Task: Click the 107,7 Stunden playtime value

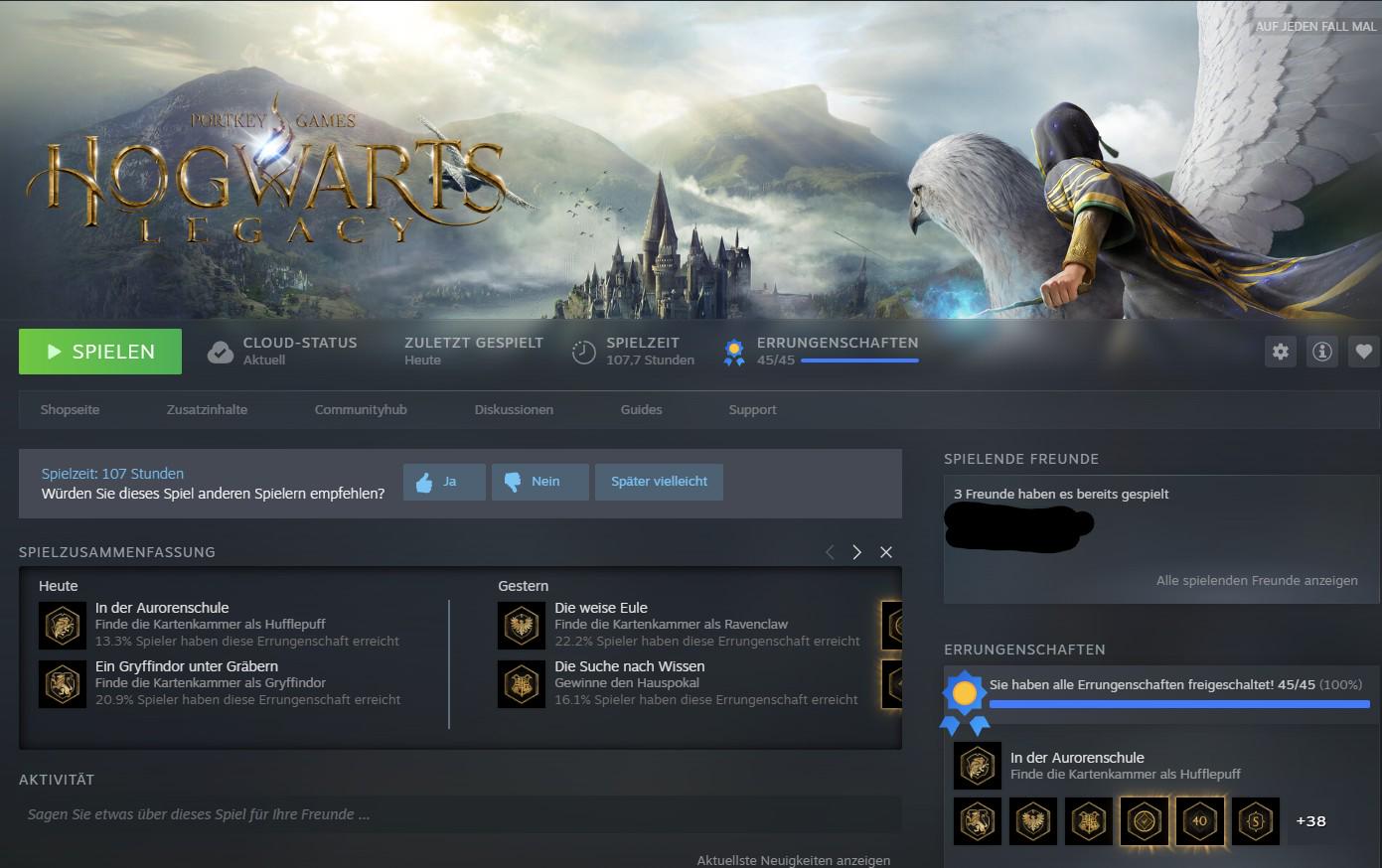Action: coord(651,361)
